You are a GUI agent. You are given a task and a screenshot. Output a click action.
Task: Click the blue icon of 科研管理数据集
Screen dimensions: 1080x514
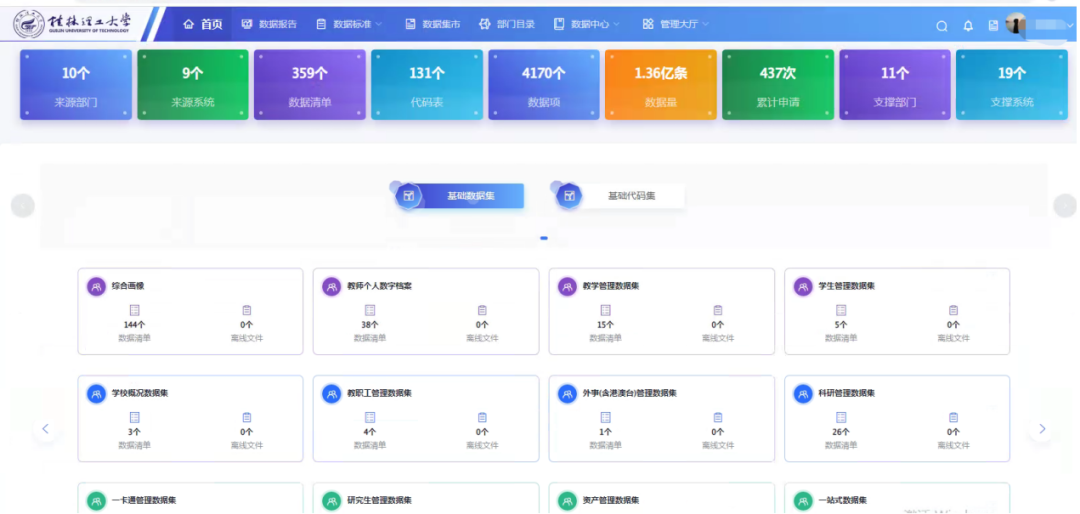(x=803, y=394)
